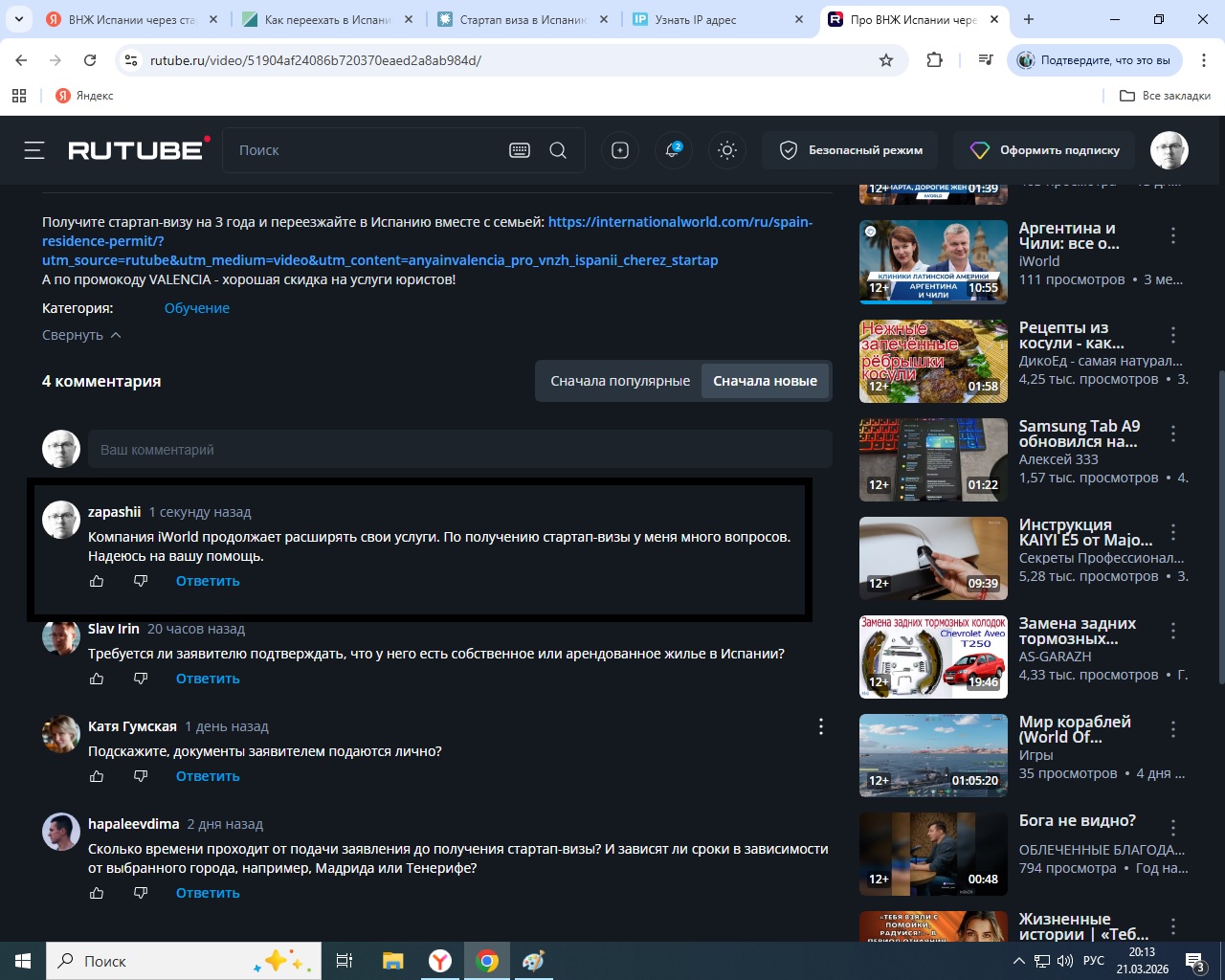Viewport: 1225px width, 980px height.
Task: Like Катя Гумская's comment
Action: pyautogui.click(x=97, y=776)
